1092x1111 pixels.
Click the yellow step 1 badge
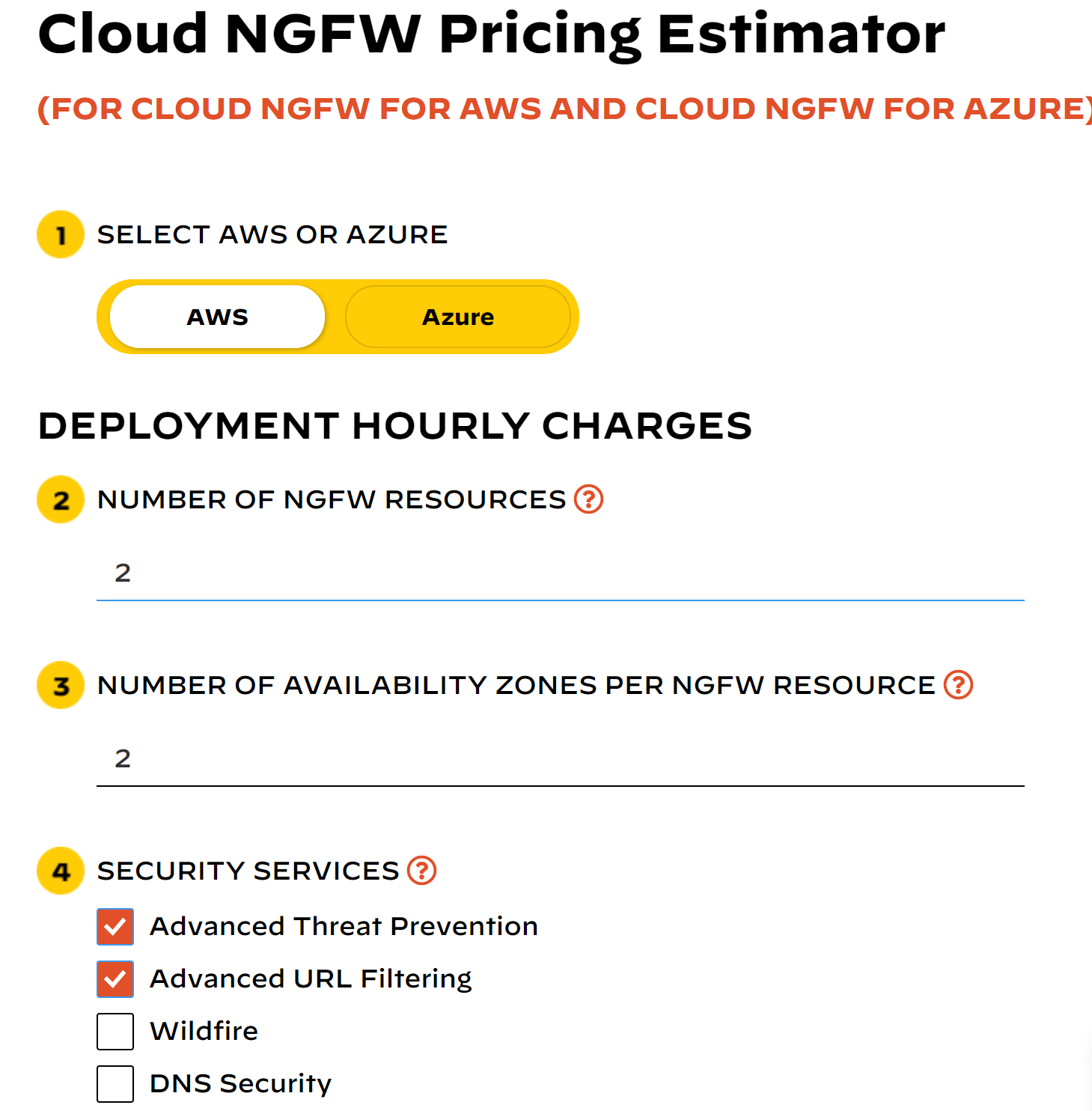point(61,234)
